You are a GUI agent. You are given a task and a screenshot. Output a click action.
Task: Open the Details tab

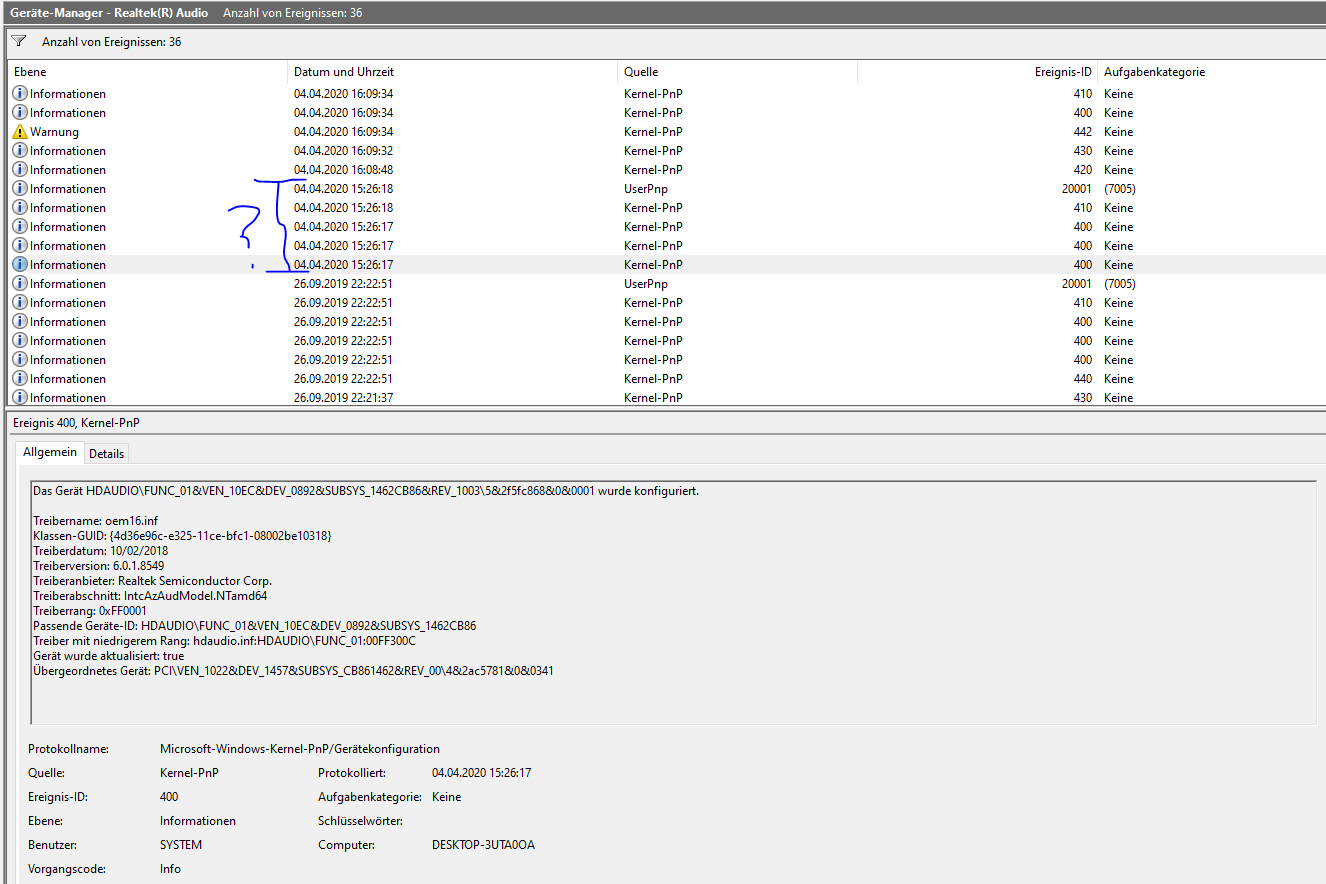[x=106, y=453]
